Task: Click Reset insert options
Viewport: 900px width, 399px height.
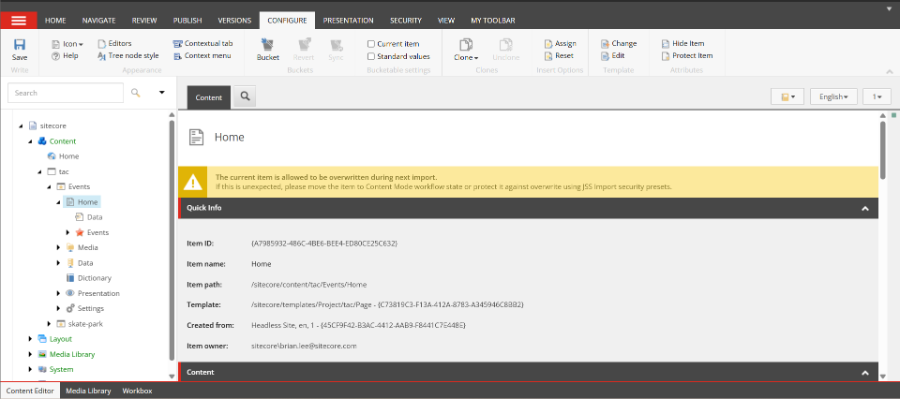Action: coord(559,56)
